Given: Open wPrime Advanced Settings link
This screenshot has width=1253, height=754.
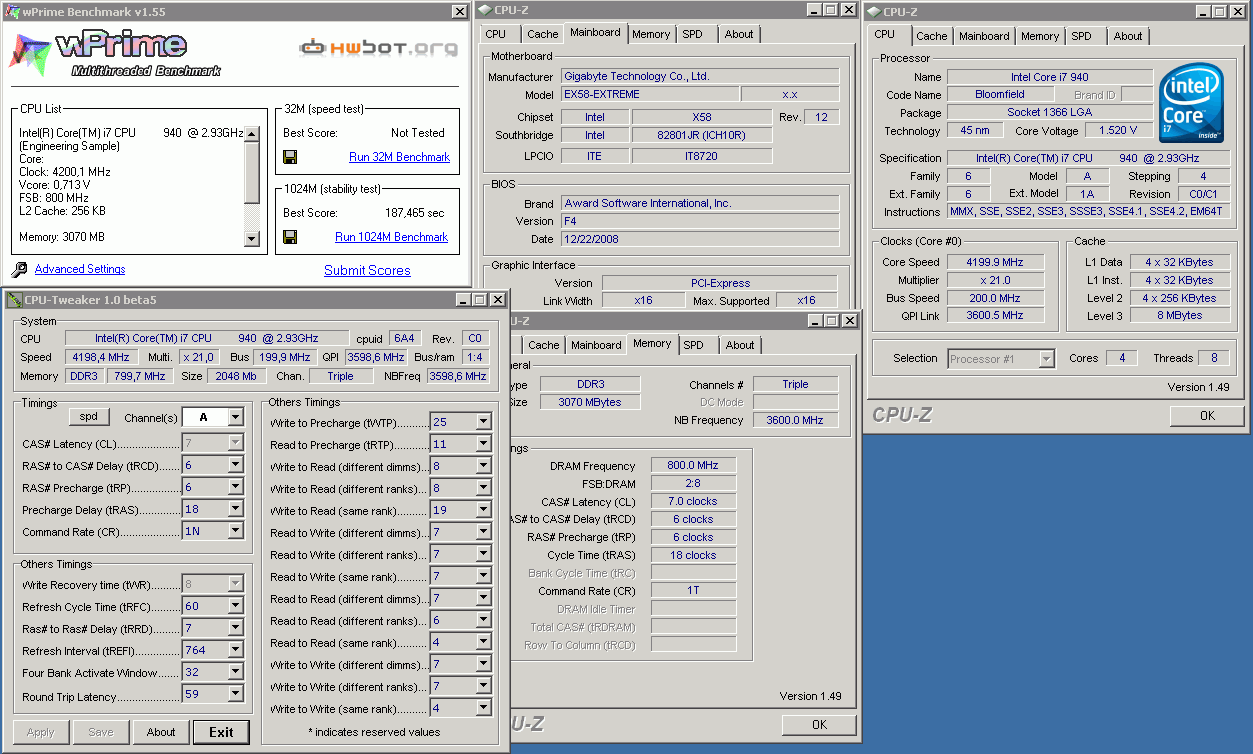Looking at the screenshot, I should coord(80,269).
